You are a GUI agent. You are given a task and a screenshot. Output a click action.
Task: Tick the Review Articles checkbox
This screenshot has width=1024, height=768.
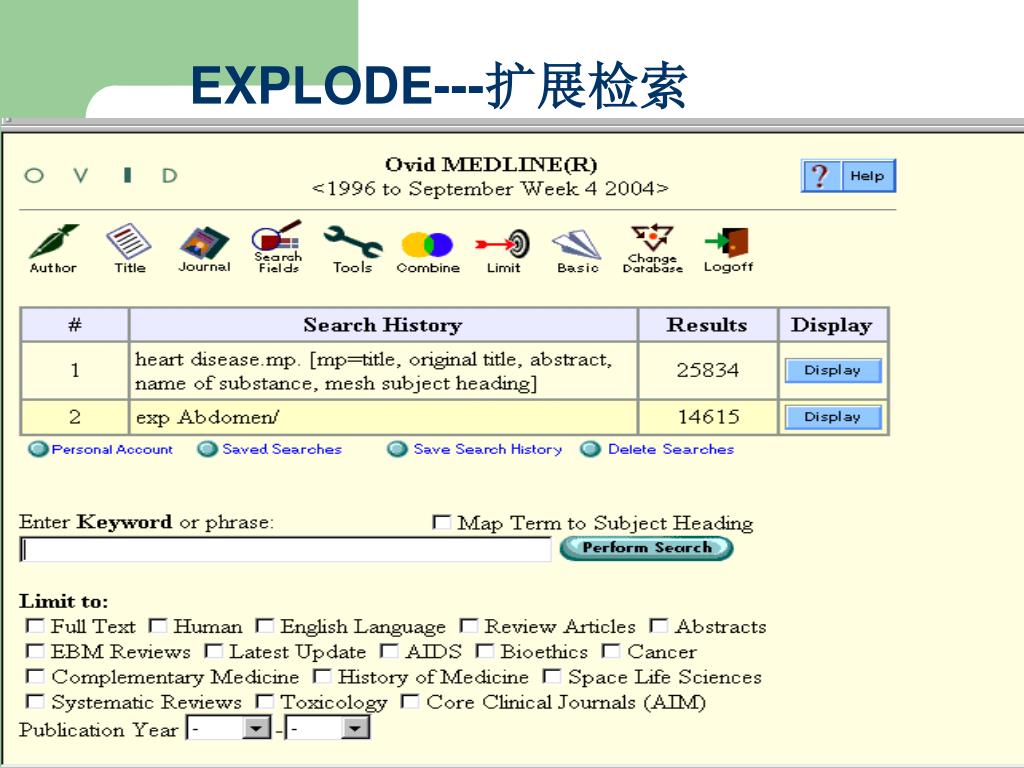(468, 626)
